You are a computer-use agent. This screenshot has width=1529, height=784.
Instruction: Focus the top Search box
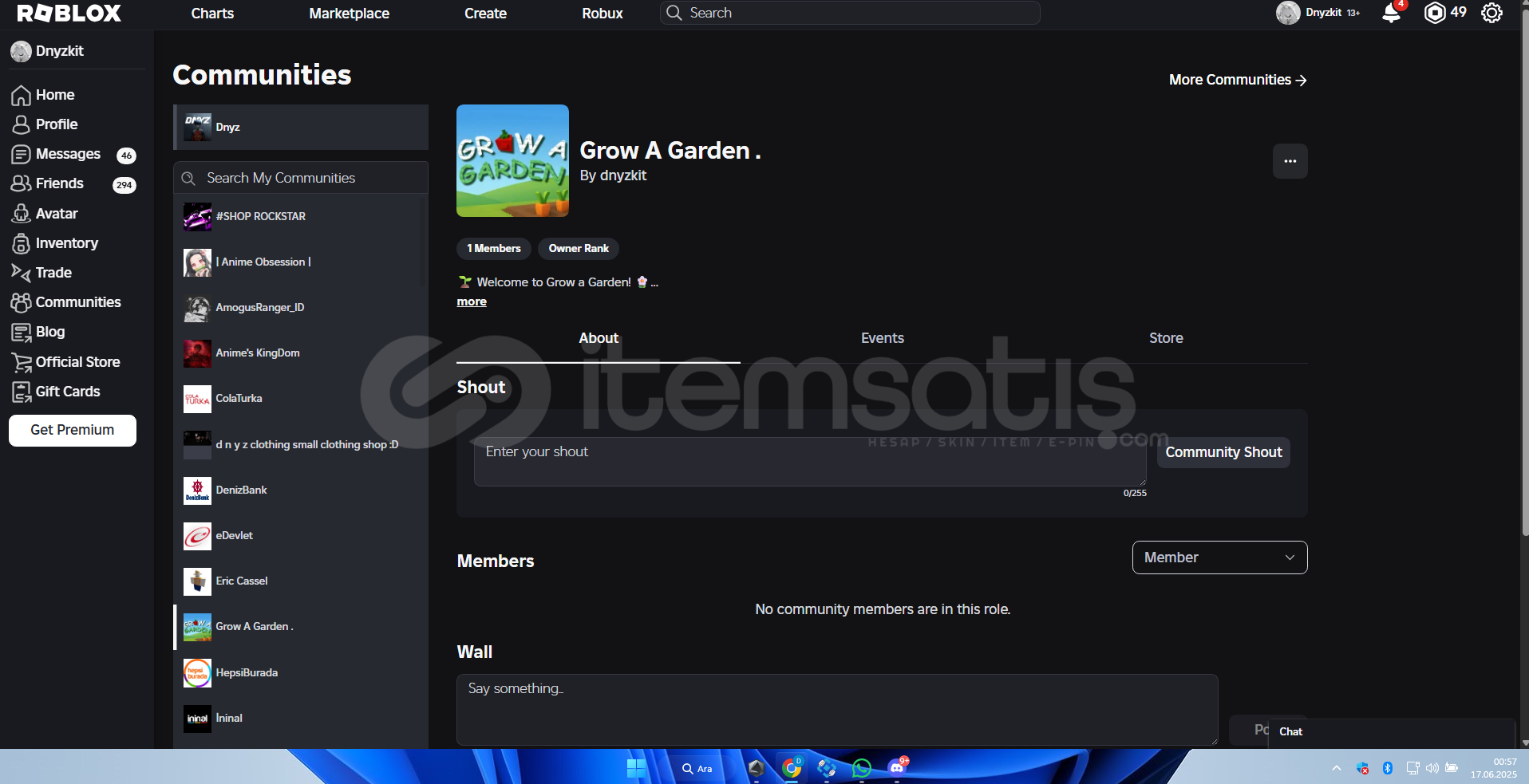tap(850, 13)
